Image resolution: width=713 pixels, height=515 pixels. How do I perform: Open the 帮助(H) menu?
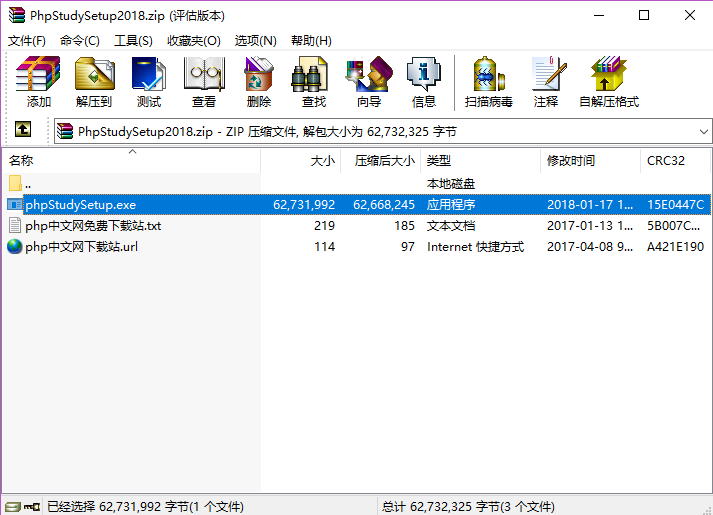311,41
